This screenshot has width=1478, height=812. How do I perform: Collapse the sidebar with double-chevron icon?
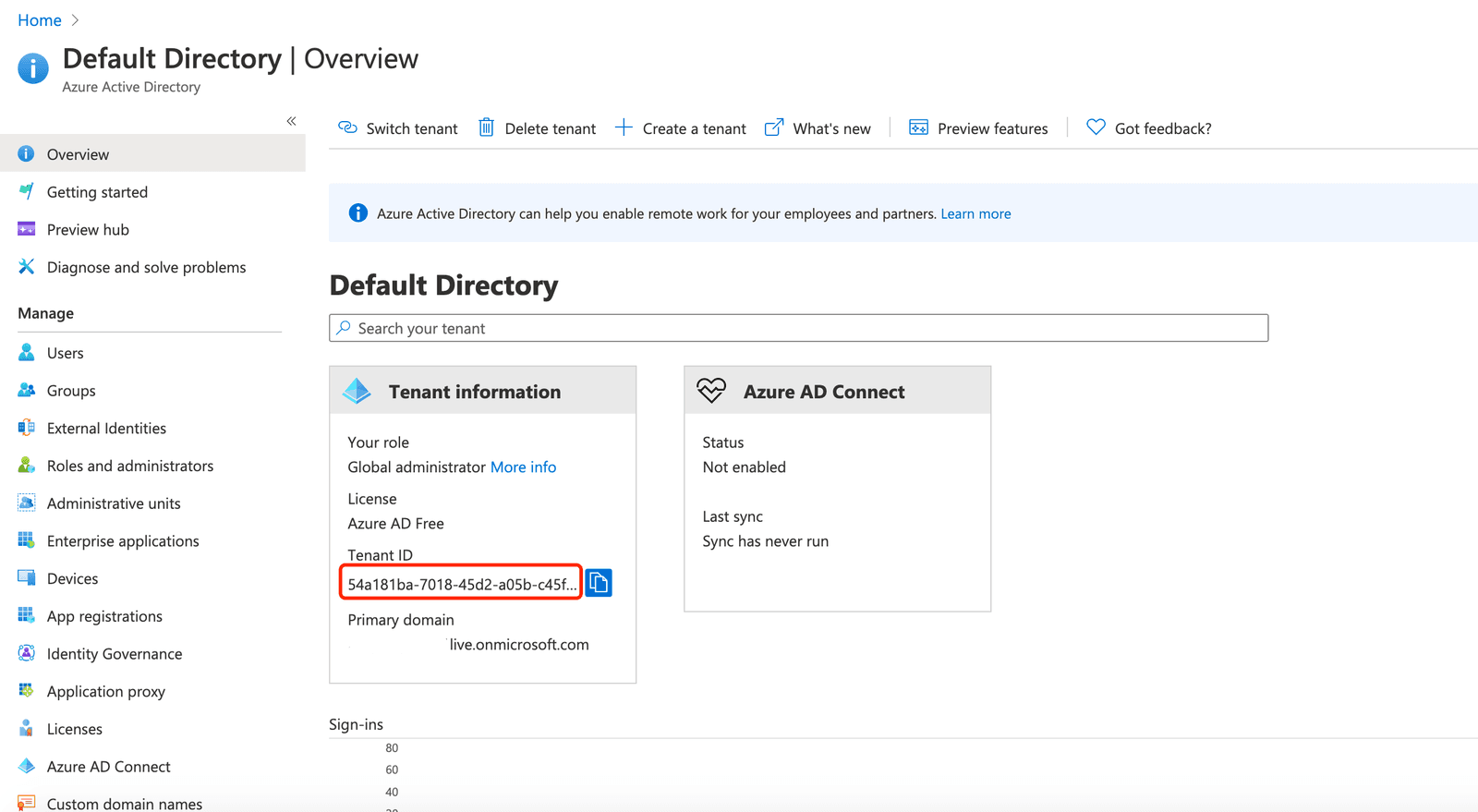pos(291,121)
